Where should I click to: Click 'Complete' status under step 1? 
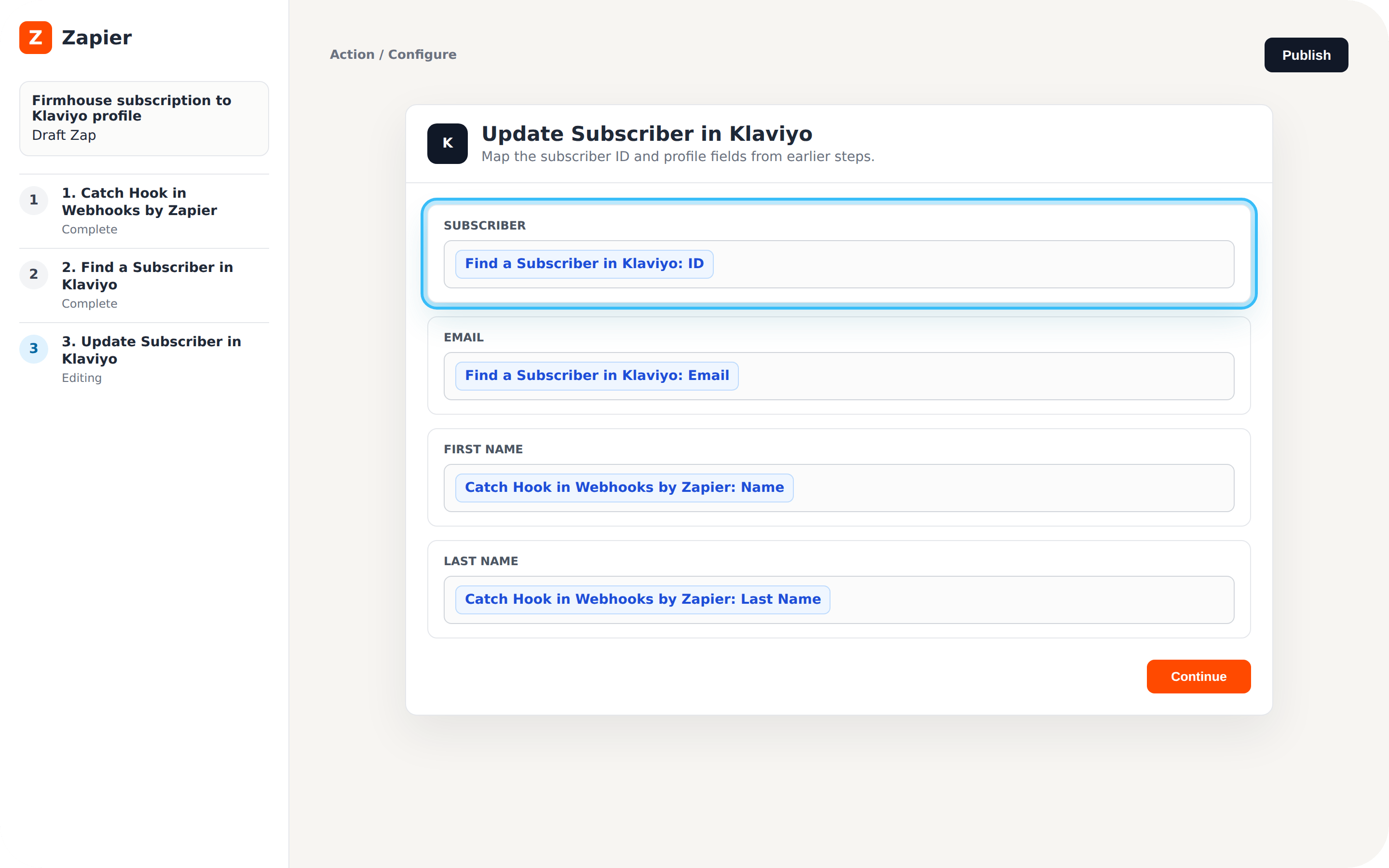coord(90,230)
